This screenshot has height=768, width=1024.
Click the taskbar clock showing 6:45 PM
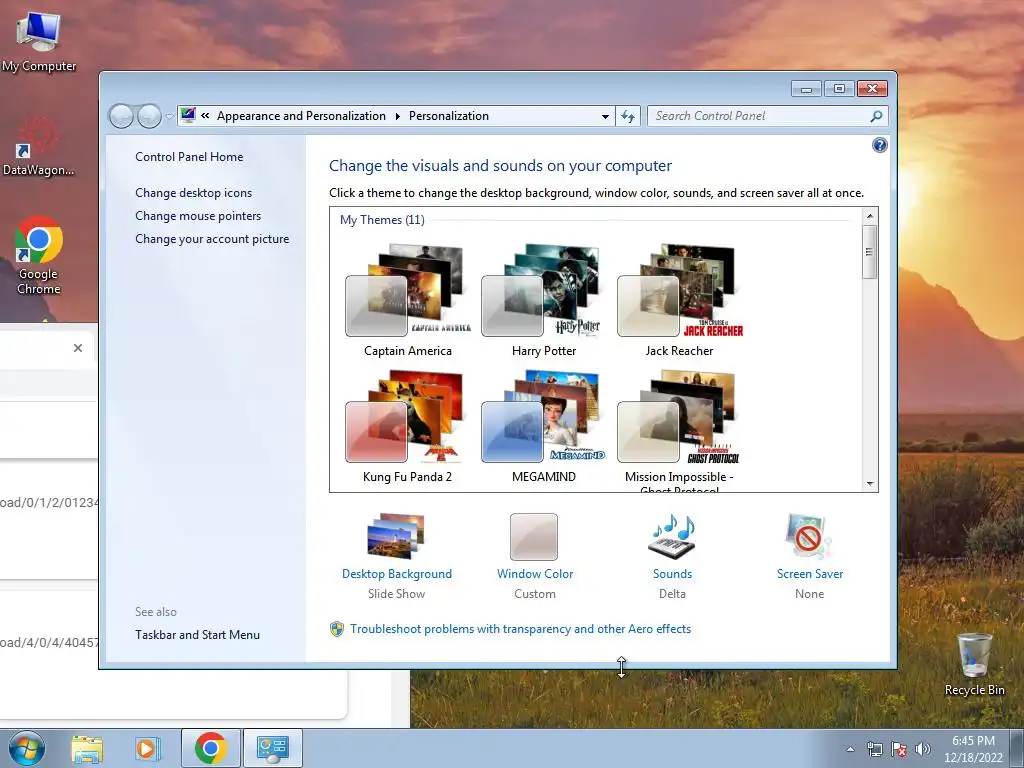point(973,749)
